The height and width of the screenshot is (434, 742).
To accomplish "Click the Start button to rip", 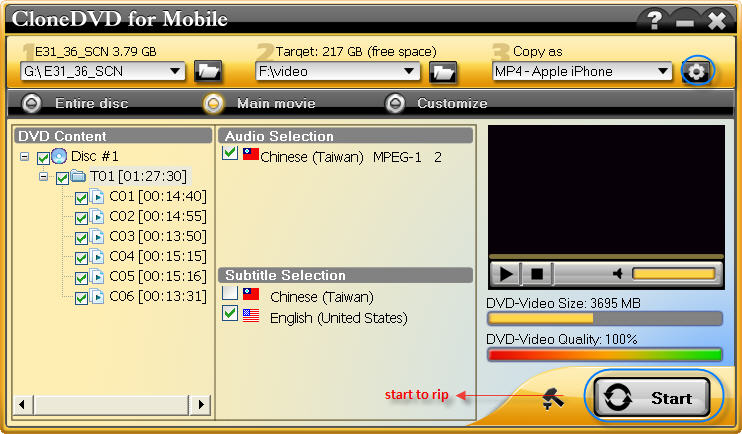I will [x=652, y=398].
